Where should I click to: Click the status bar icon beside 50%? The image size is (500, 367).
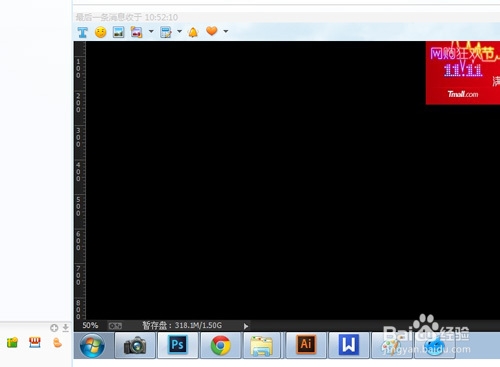115,326
